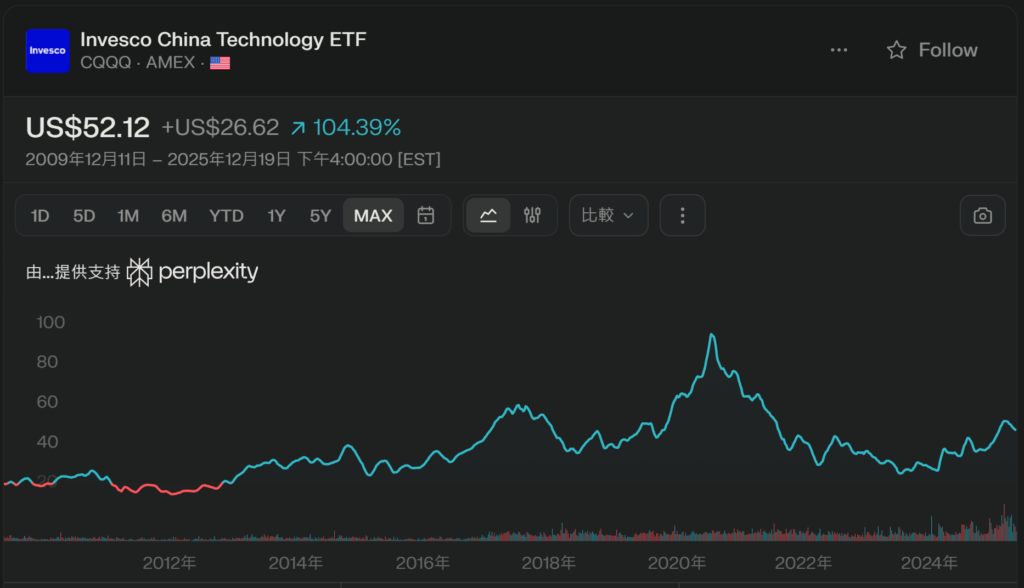Open the custom date range calendar

[x=426, y=215]
